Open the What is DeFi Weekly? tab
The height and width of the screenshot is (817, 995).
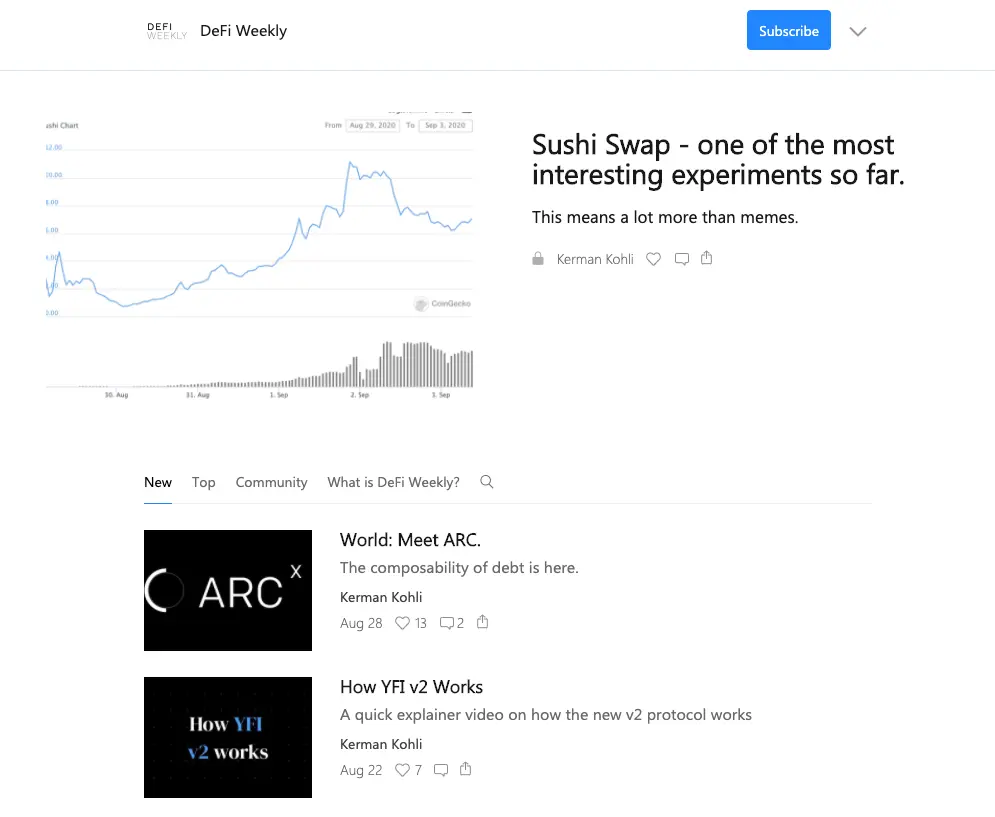[393, 482]
